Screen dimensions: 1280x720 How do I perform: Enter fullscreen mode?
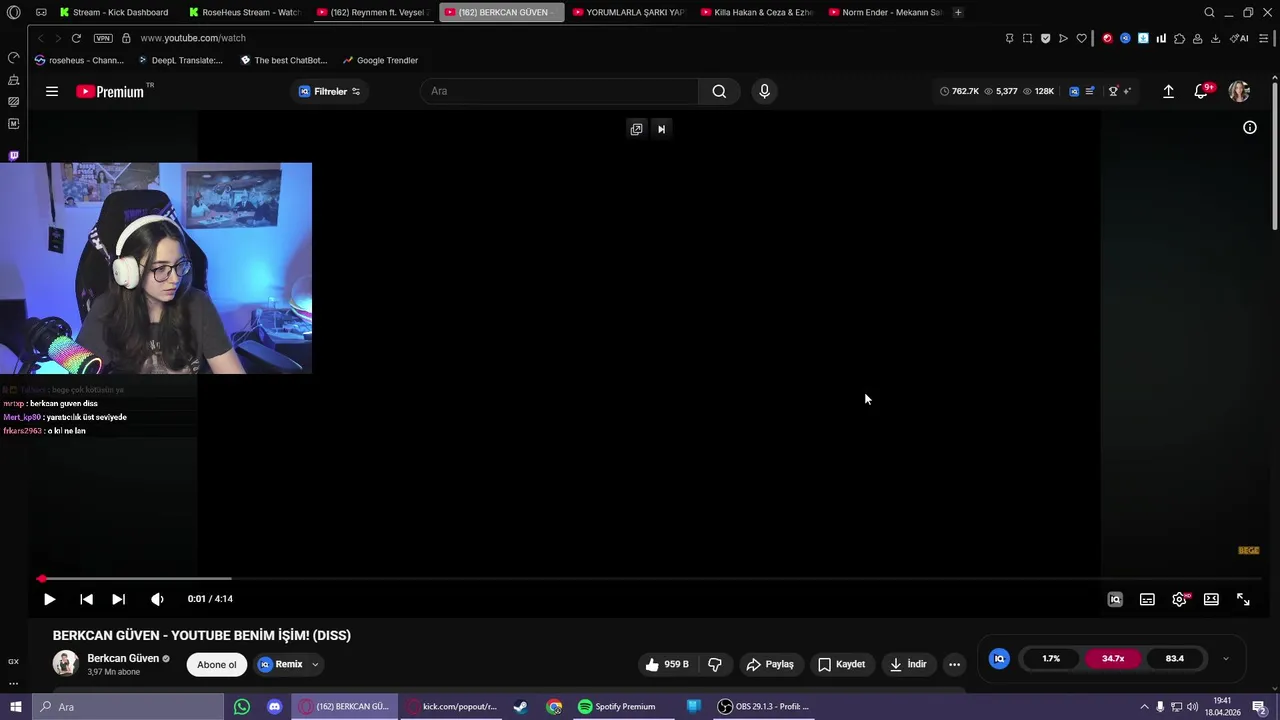click(1243, 599)
